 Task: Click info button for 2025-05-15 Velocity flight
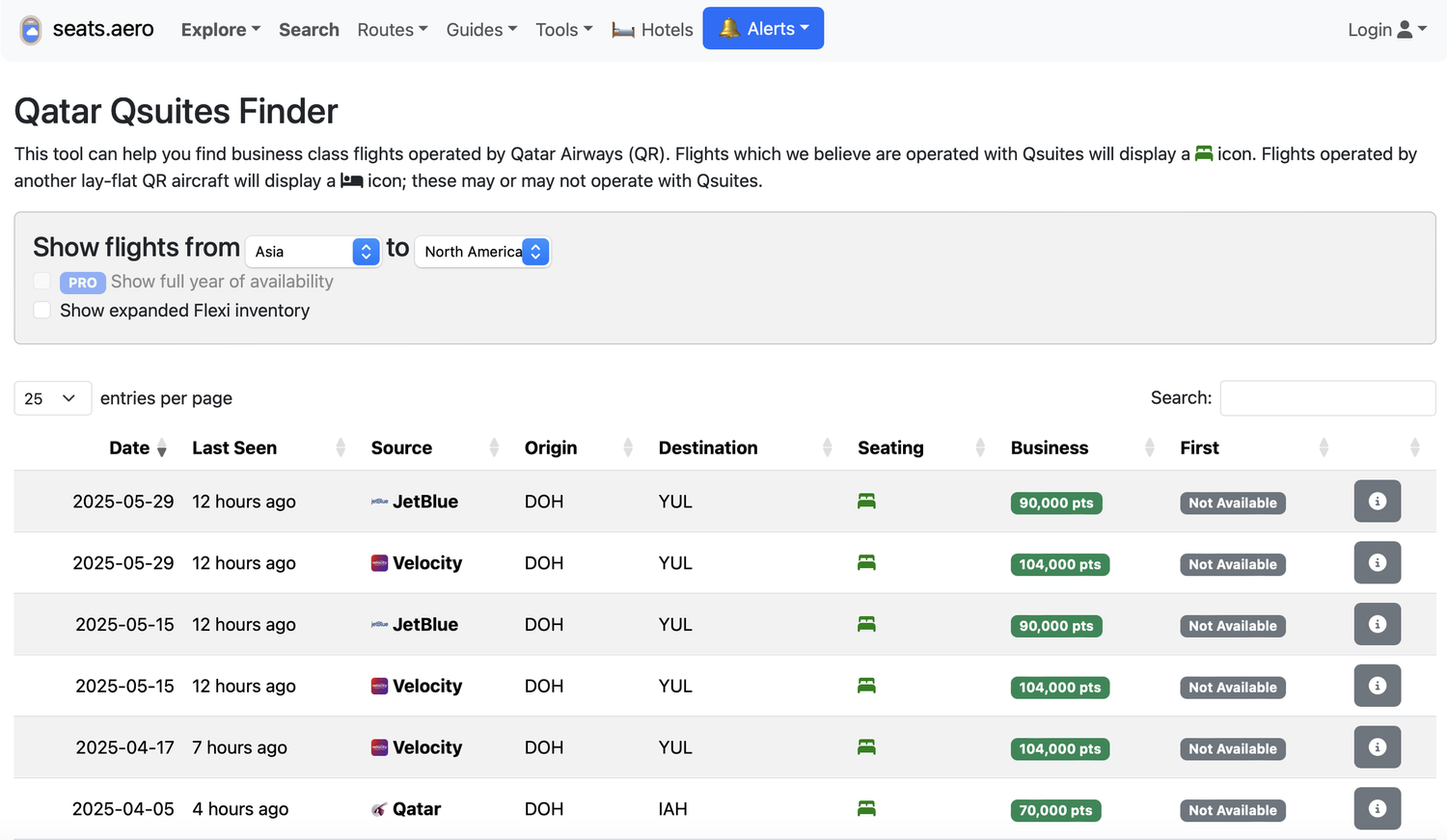(x=1377, y=686)
